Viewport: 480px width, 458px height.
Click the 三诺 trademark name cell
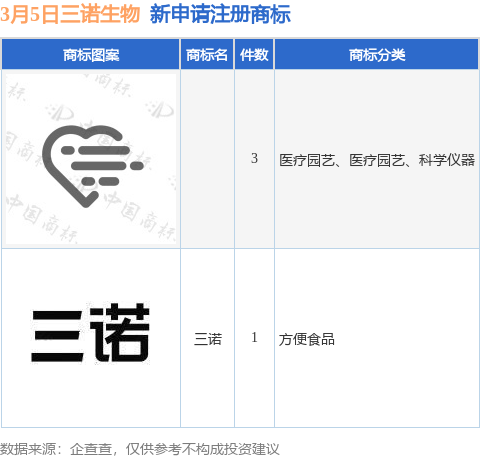tap(207, 339)
